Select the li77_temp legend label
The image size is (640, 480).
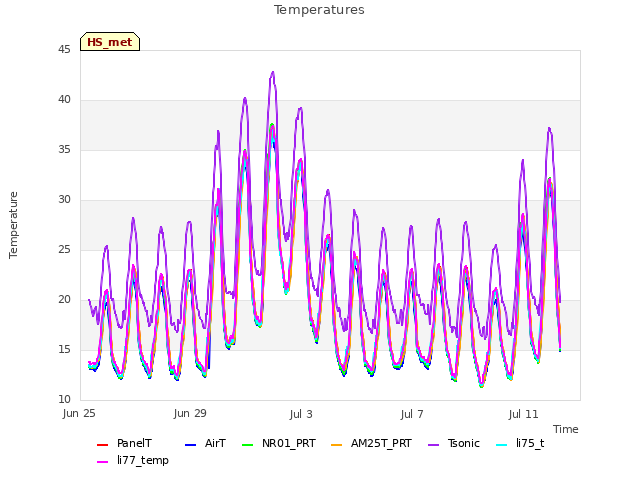point(143,460)
